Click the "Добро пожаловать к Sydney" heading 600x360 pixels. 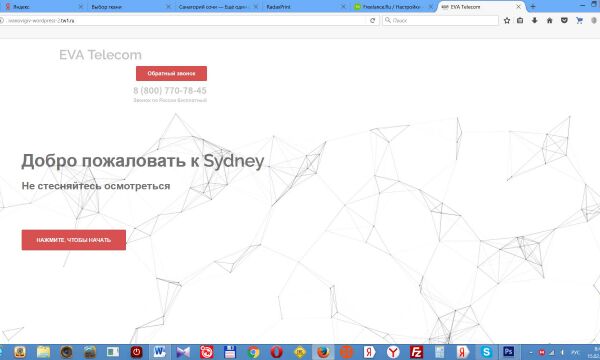tap(143, 161)
